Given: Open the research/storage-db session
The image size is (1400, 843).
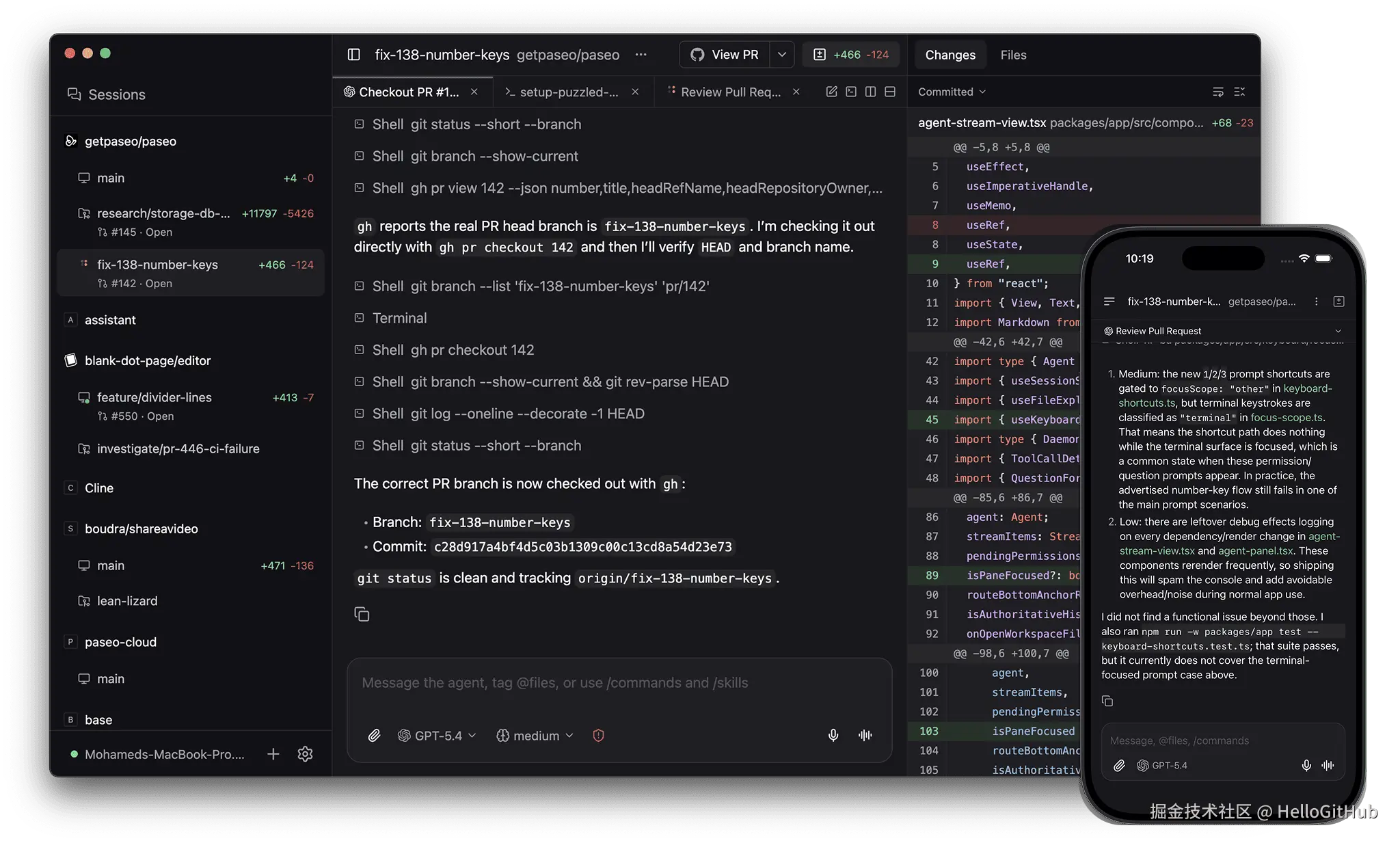Looking at the screenshot, I should click(164, 213).
